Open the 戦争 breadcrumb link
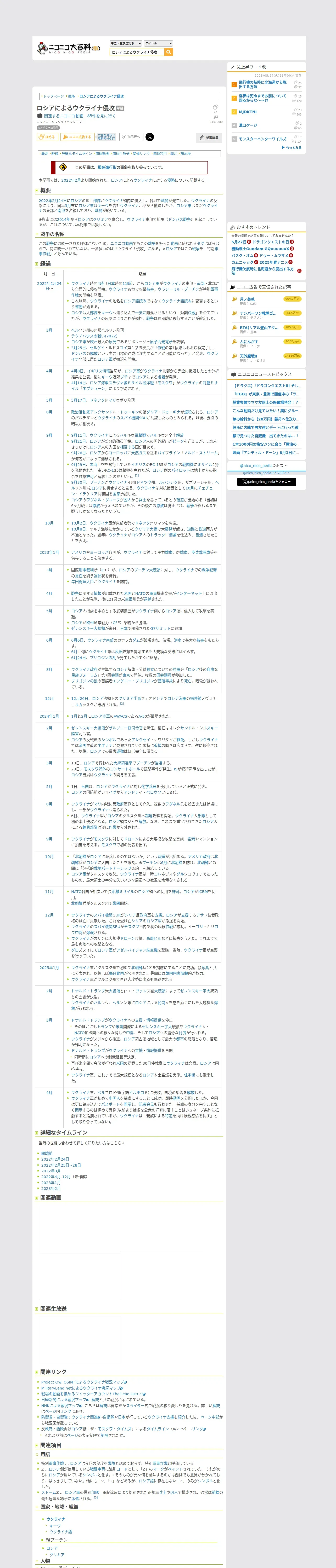 click(x=71, y=96)
